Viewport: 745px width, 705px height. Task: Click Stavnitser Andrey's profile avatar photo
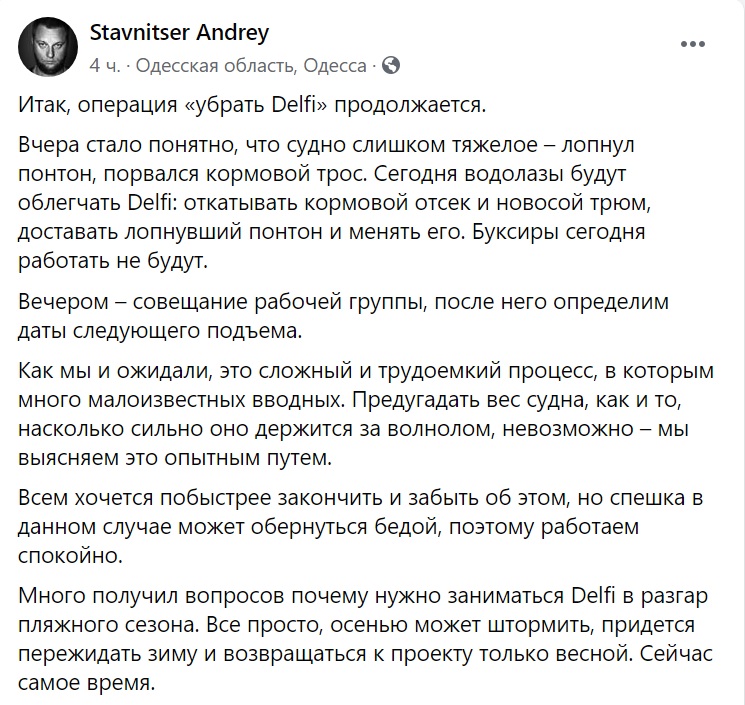45,48
